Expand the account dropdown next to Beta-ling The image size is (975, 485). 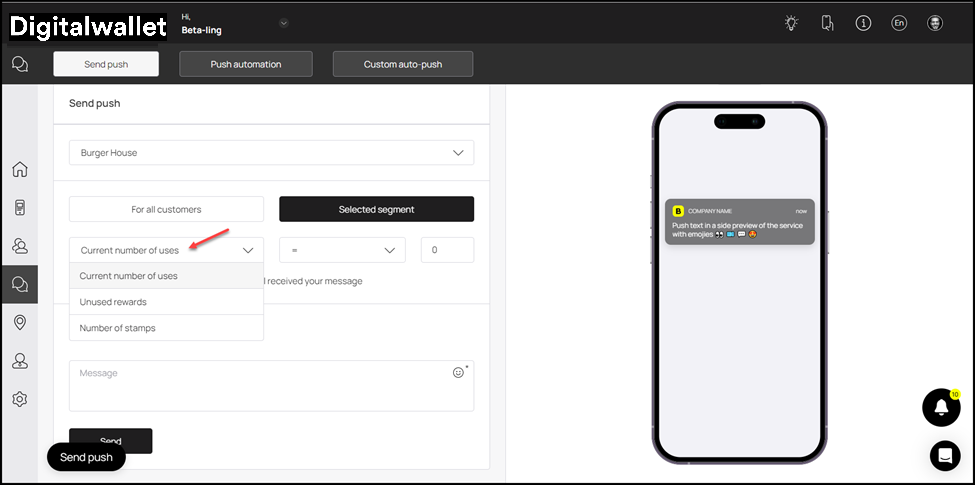pyautogui.click(x=283, y=23)
